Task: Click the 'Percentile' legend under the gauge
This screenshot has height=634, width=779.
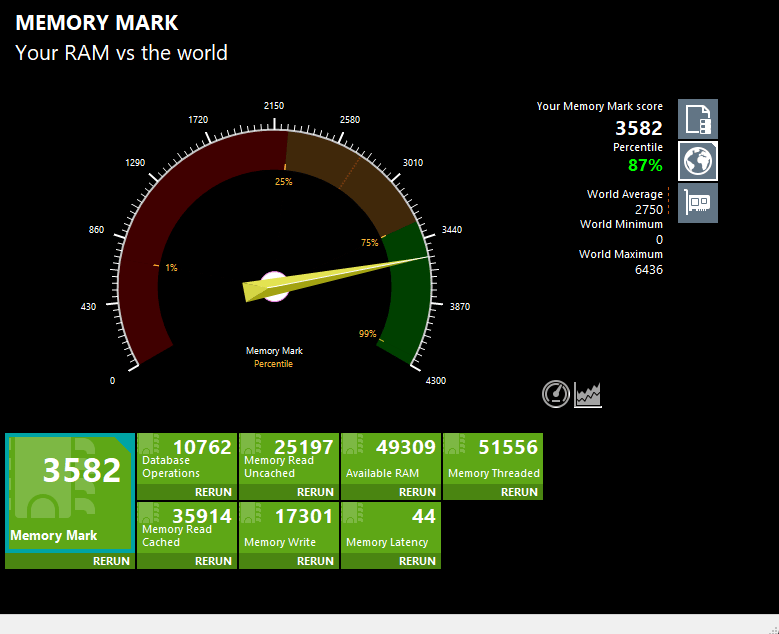Action: click(x=273, y=364)
